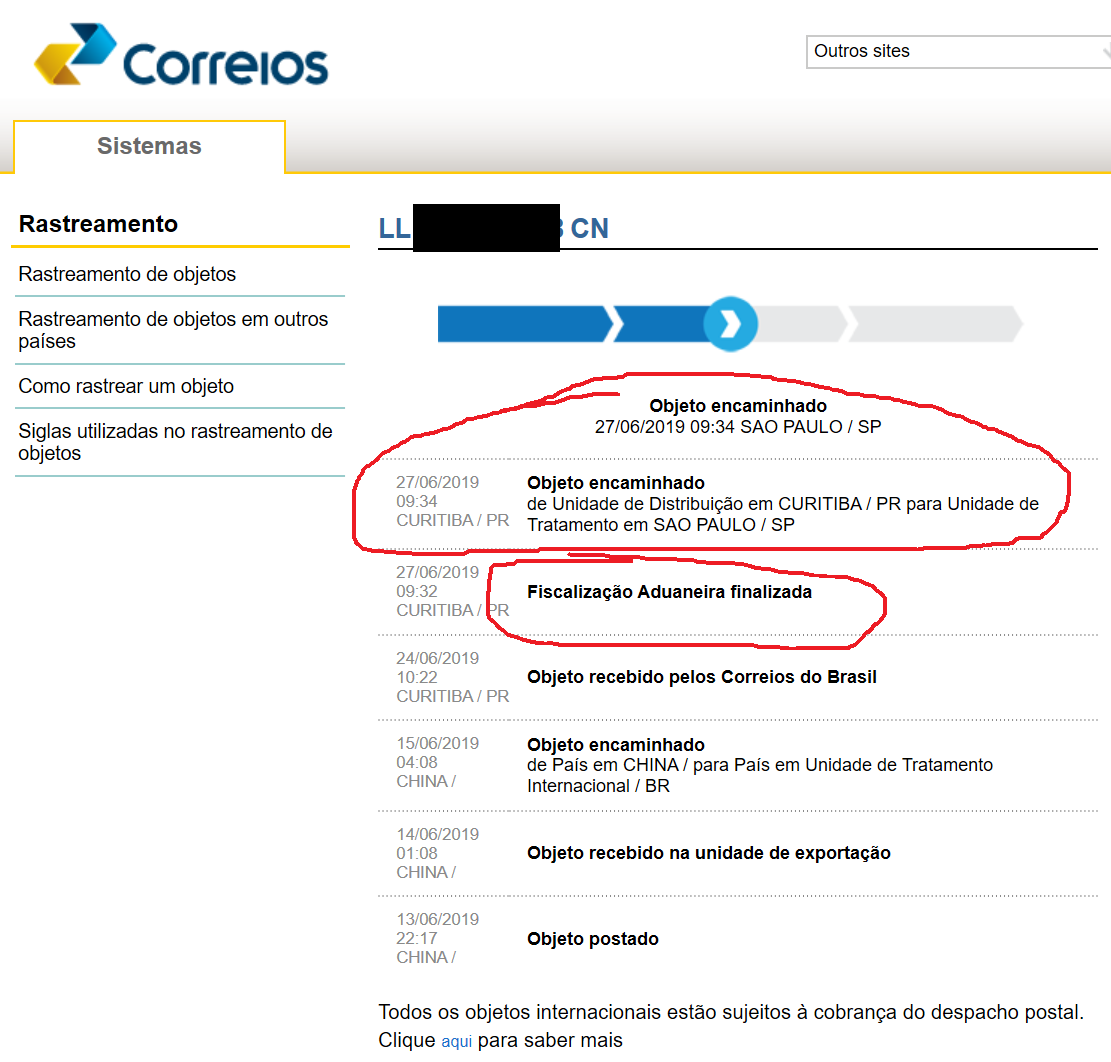Click the centered 'Objeto encaminhado' status heading
This screenshot has height=1062, width=1111.
pos(738,406)
